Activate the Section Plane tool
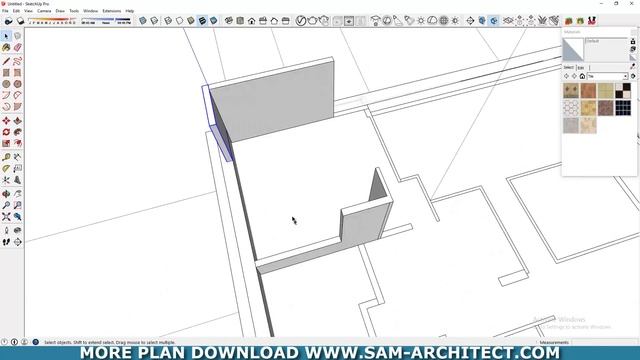 point(18,242)
